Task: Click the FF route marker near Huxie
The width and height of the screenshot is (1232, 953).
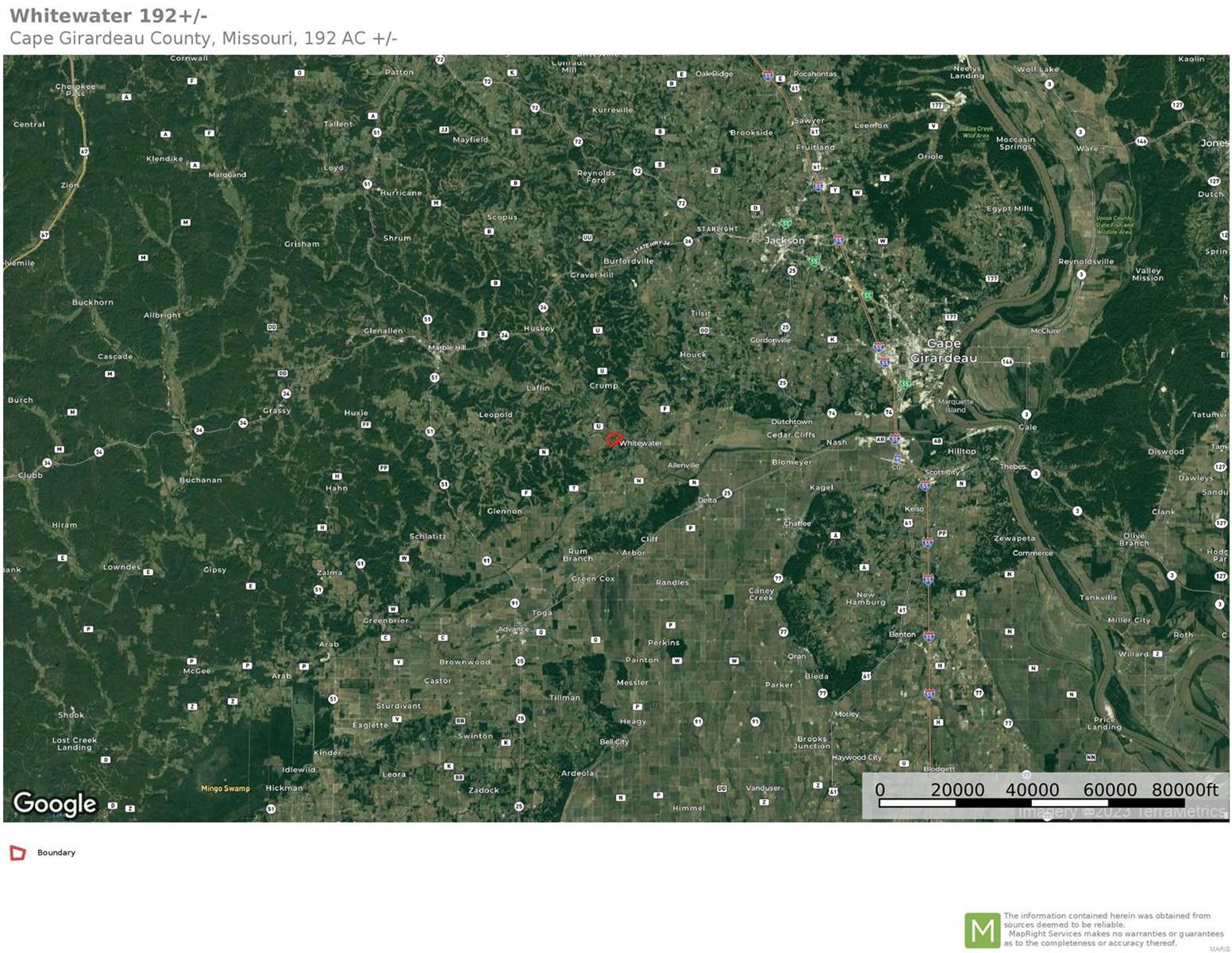Action: 366,425
